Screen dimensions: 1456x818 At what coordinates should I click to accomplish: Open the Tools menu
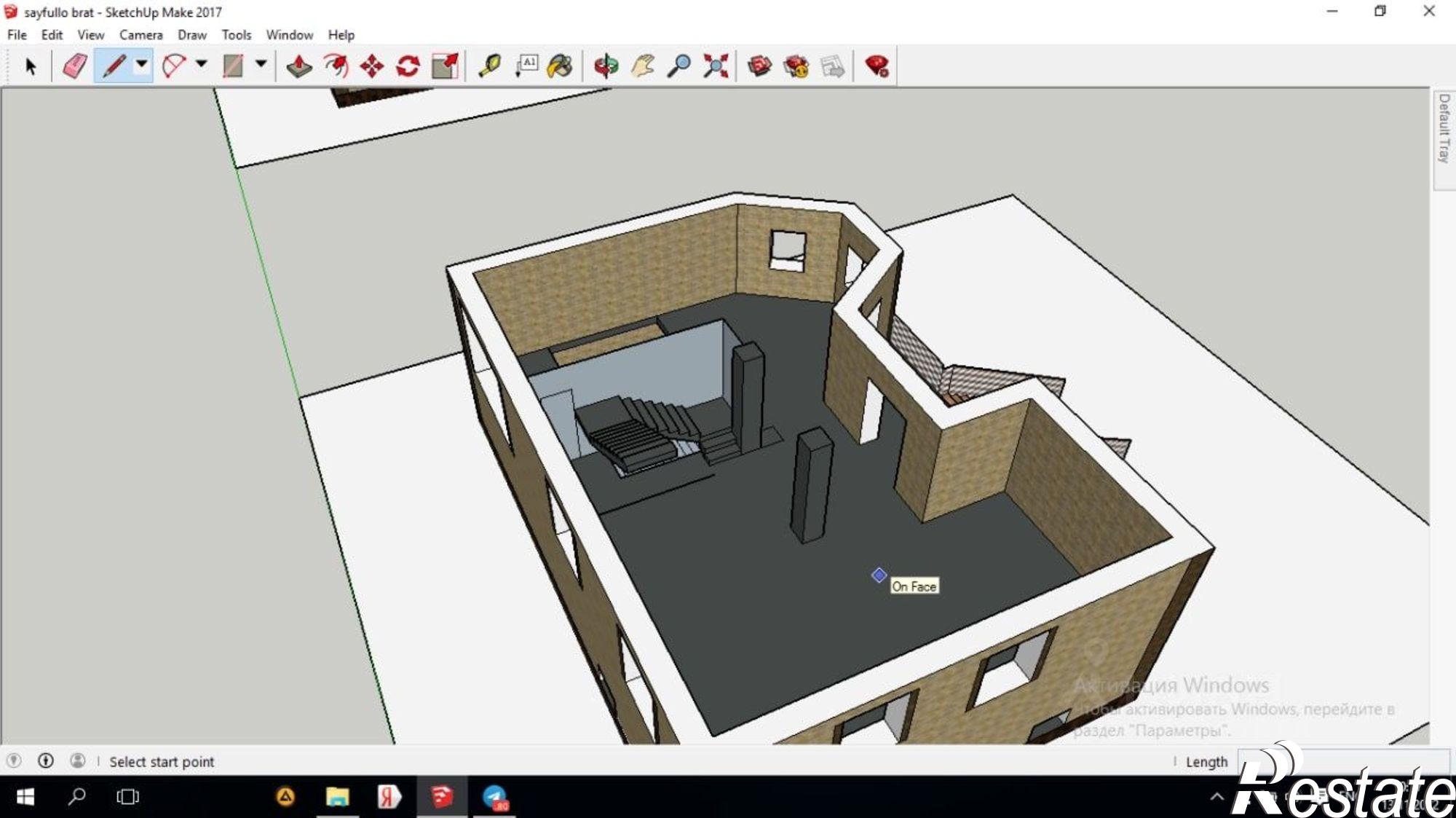236,34
